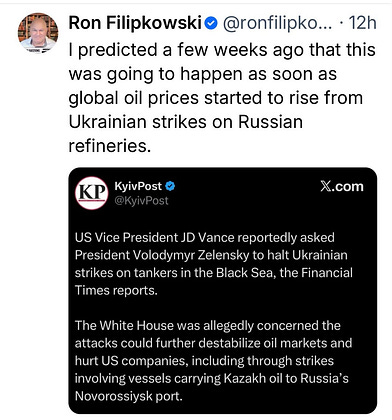Click the 12h post timestamp
Screen dimensions: 392x420
pyautogui.click(x=362, y=23)
